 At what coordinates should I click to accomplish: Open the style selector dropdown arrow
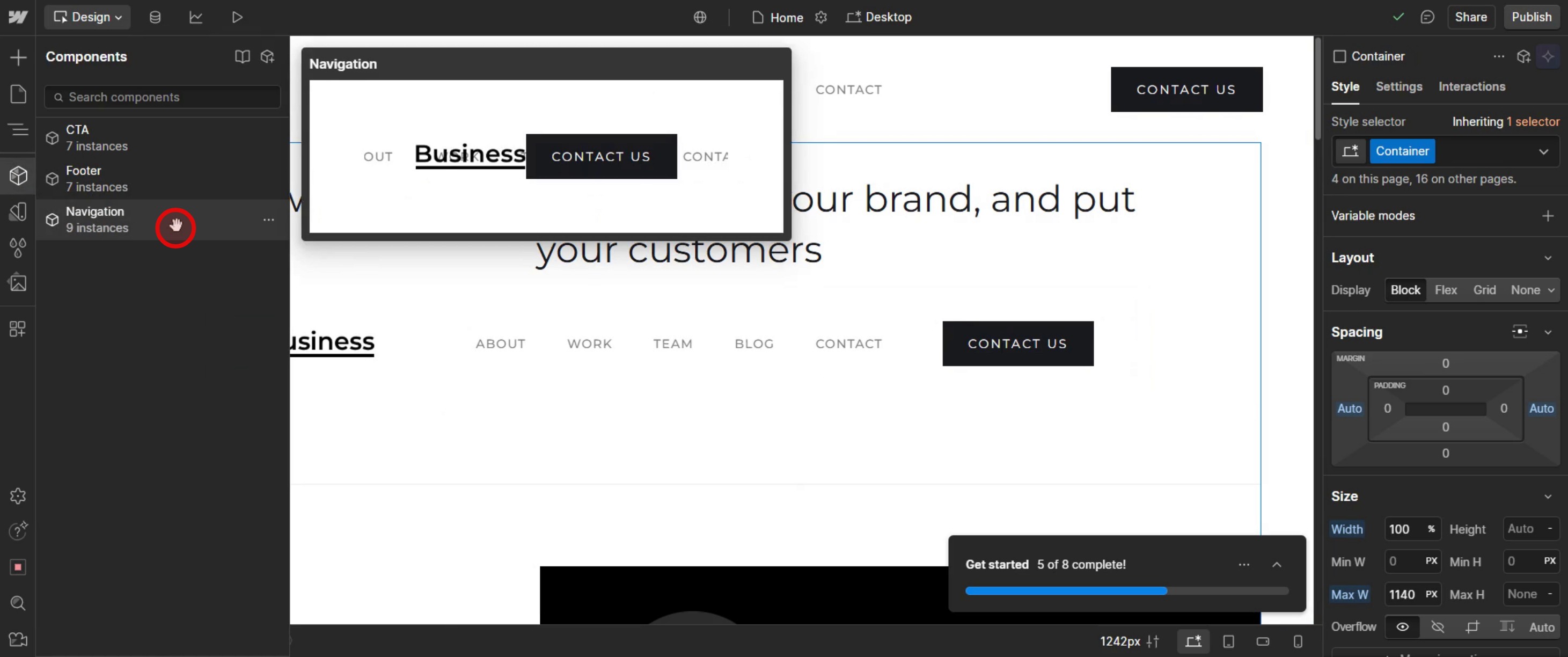(1543, 151)
